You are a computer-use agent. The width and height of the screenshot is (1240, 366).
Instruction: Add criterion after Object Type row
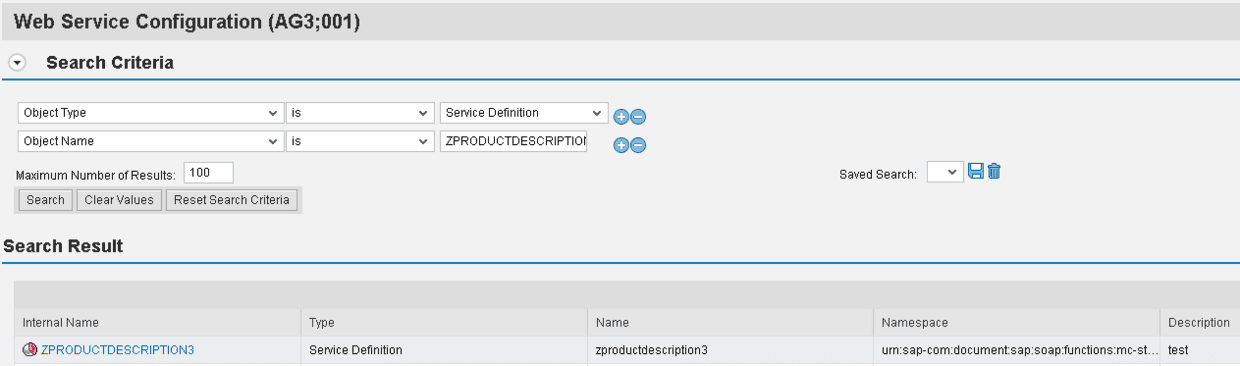[621, 116]
